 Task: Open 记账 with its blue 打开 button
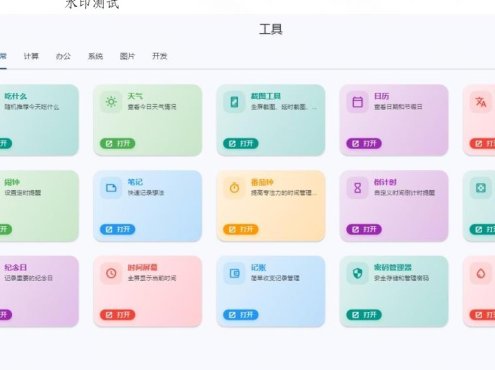point(241,315)
